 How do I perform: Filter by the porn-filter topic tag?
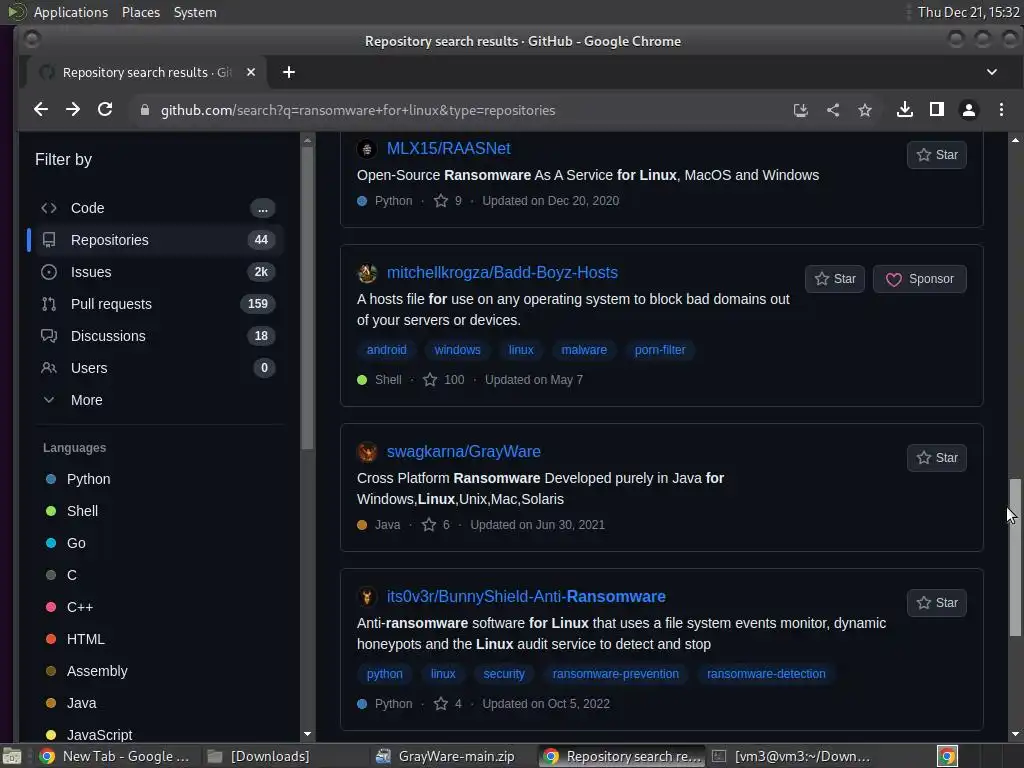(660, 349)
